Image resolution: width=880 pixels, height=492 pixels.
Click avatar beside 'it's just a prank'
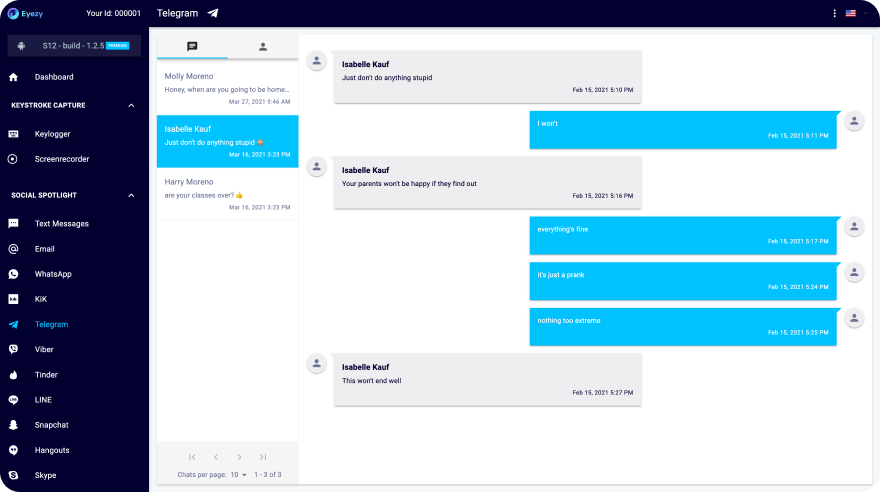(x=854, y=272)
